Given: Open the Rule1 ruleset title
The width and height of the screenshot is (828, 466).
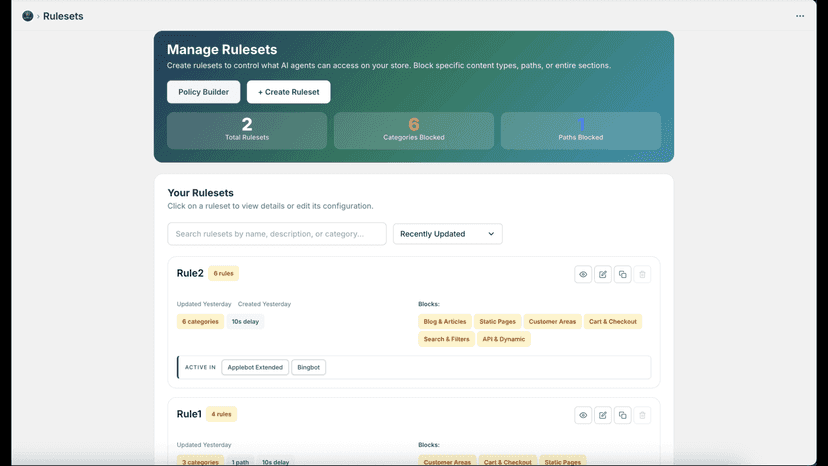Looking at the screenshot, I should tap(189, 414).
